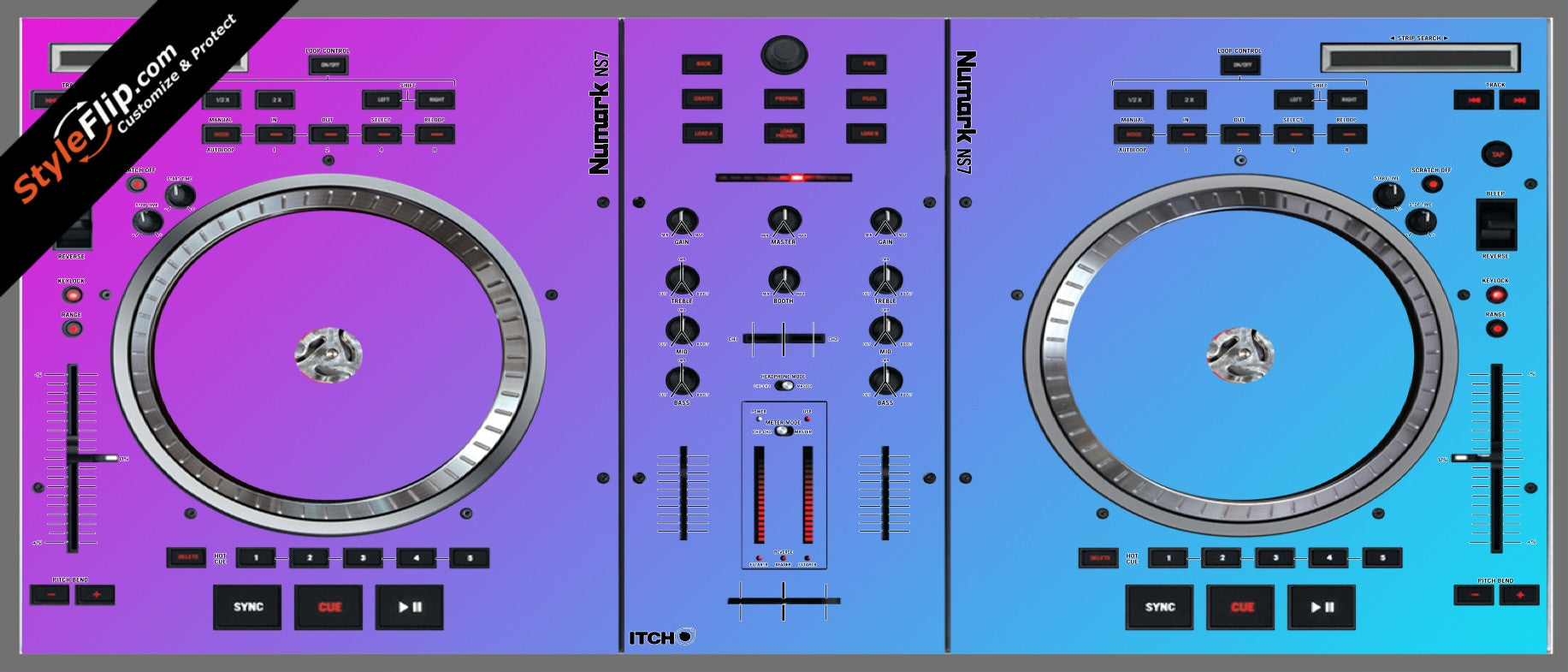Skip to next track on the right deck
Viewport: 1568px width, 672px height.
(x=1519, y=100)
